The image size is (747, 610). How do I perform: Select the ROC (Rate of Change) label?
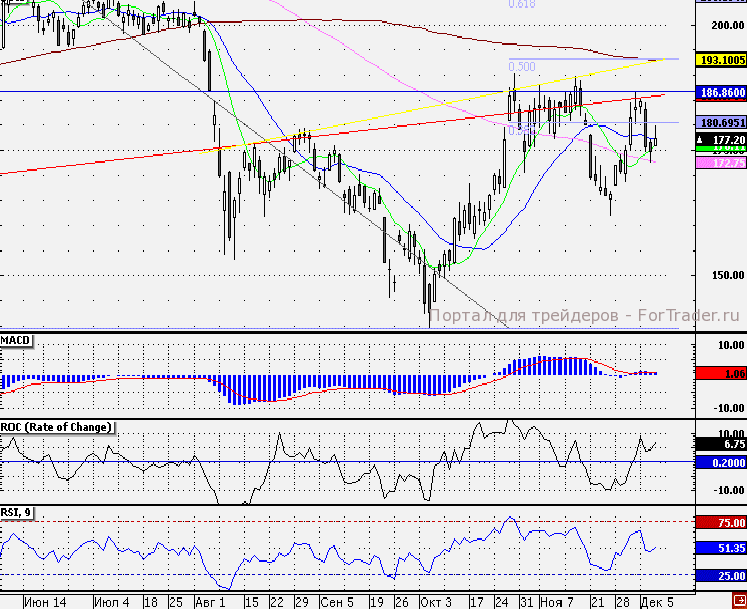coord(57,427)
